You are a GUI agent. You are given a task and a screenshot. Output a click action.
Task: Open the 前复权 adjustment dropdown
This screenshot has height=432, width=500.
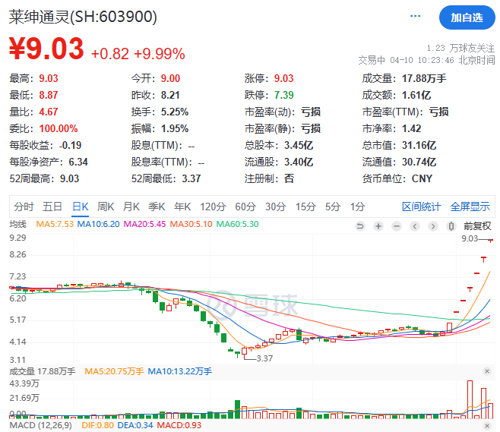coord(477,226)
